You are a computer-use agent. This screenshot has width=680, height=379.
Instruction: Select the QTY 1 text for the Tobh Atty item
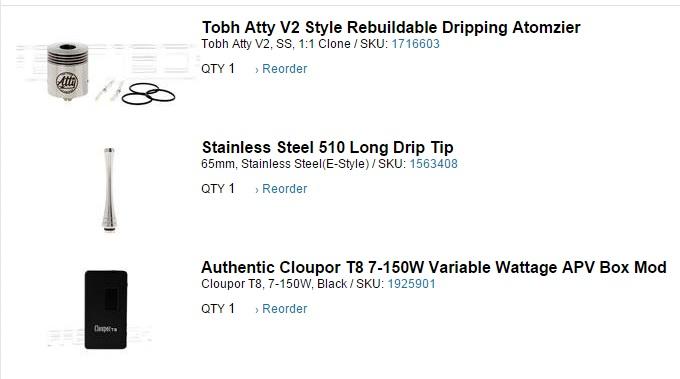(x=218, y=69)
